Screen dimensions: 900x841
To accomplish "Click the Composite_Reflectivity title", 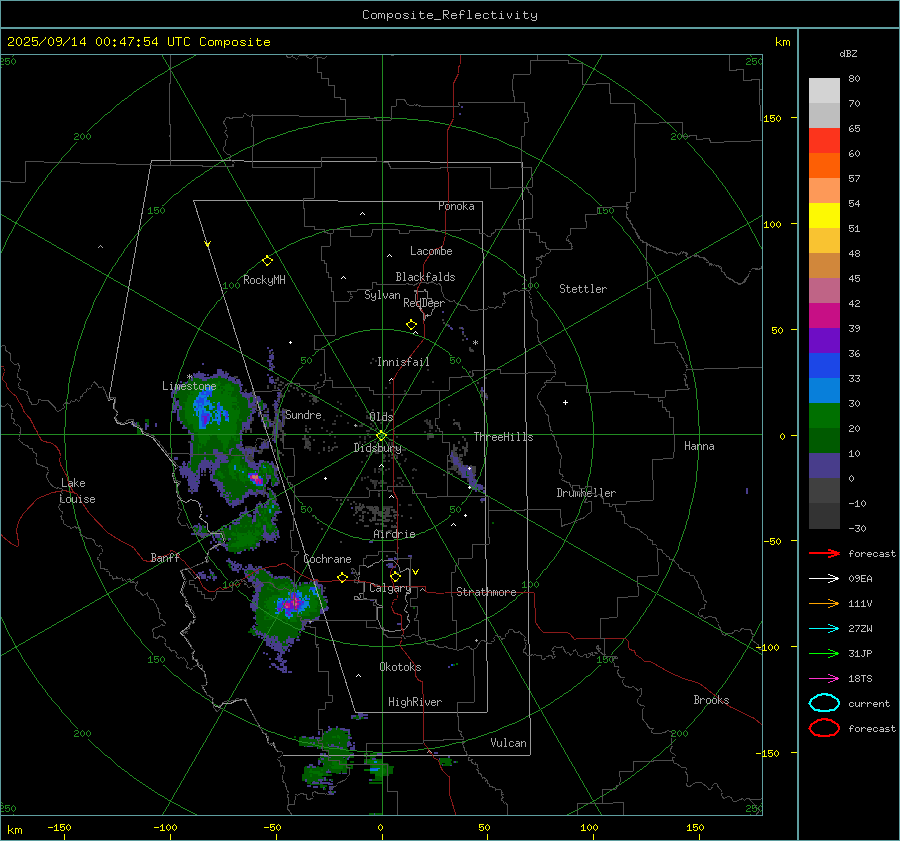I will pos(450,15).
